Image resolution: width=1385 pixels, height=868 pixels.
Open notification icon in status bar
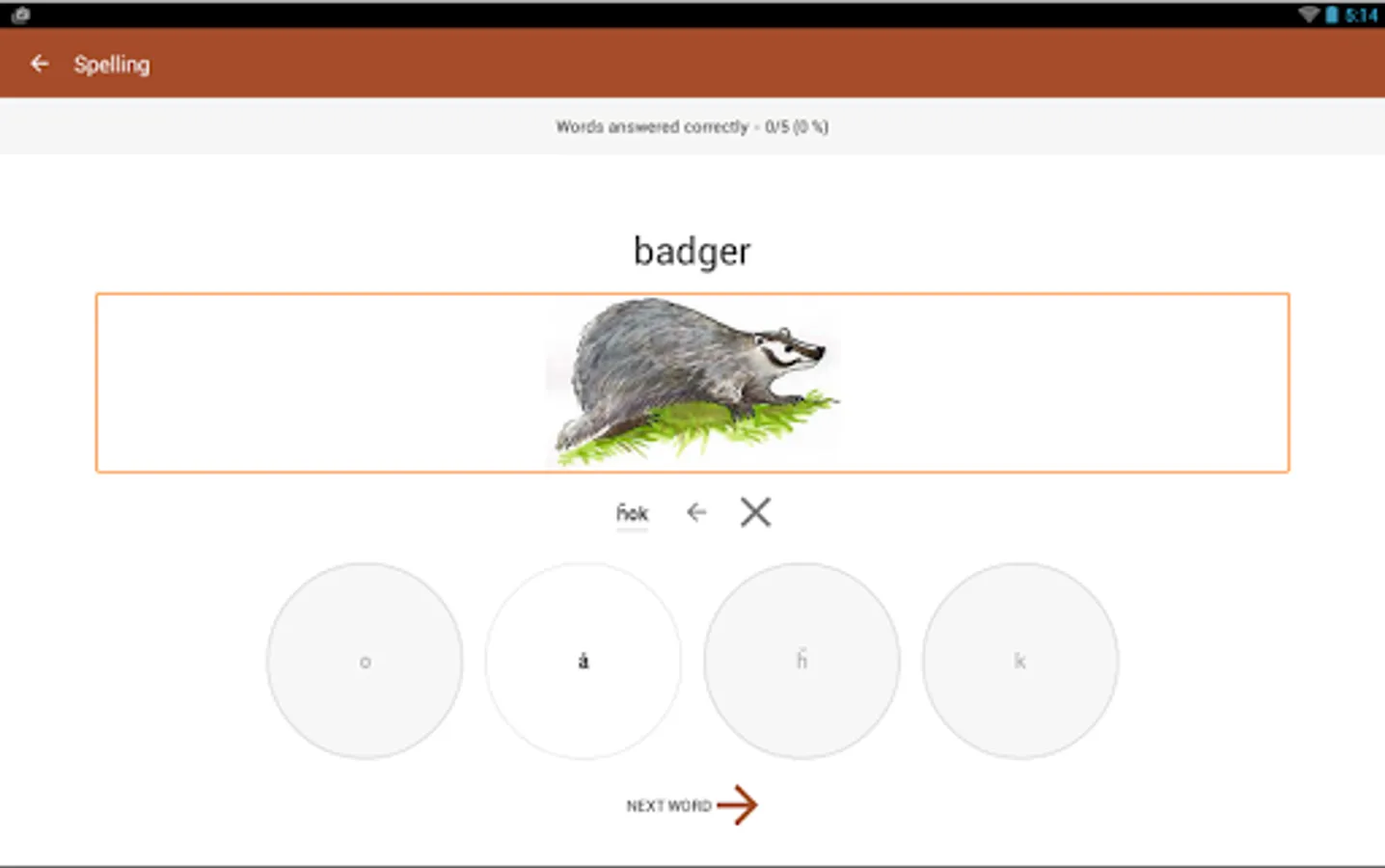point(20,14)
